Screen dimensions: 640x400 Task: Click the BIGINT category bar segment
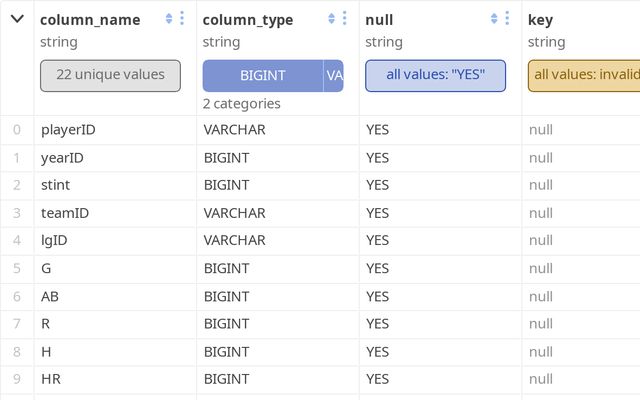tap(262, 76)
